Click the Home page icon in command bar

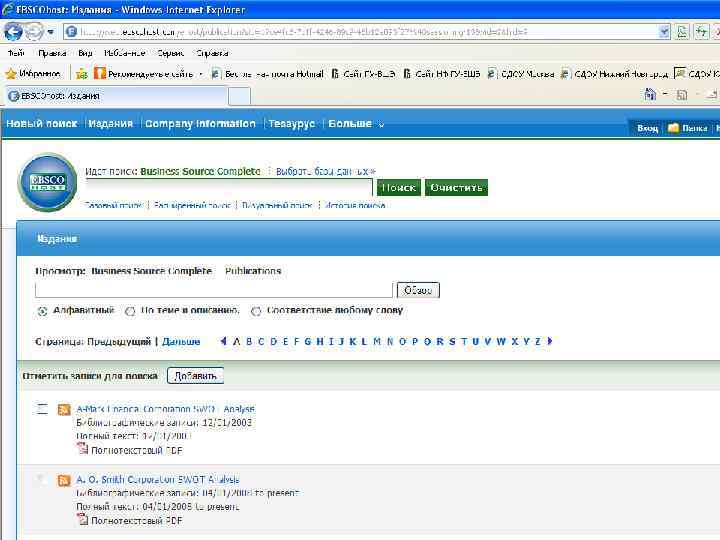pyautogui.click(x=650, y=95)
